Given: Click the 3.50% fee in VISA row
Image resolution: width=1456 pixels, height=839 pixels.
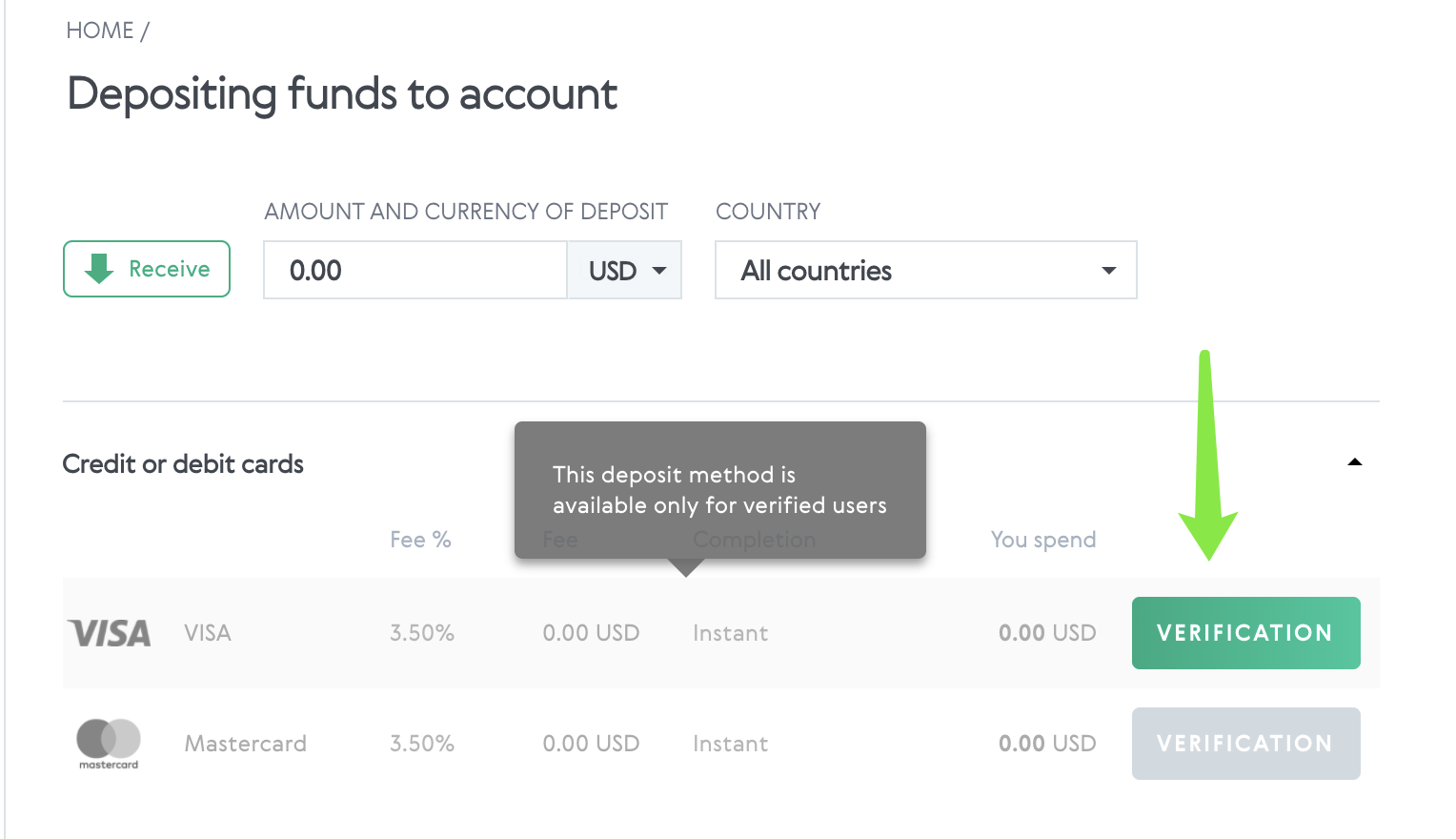Looking at the screenshot, I should [x=421, y=633].
